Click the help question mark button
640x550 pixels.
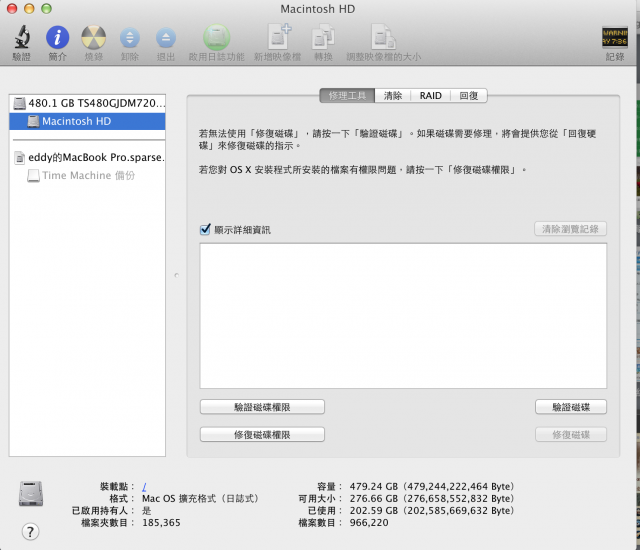click(30, 532)
